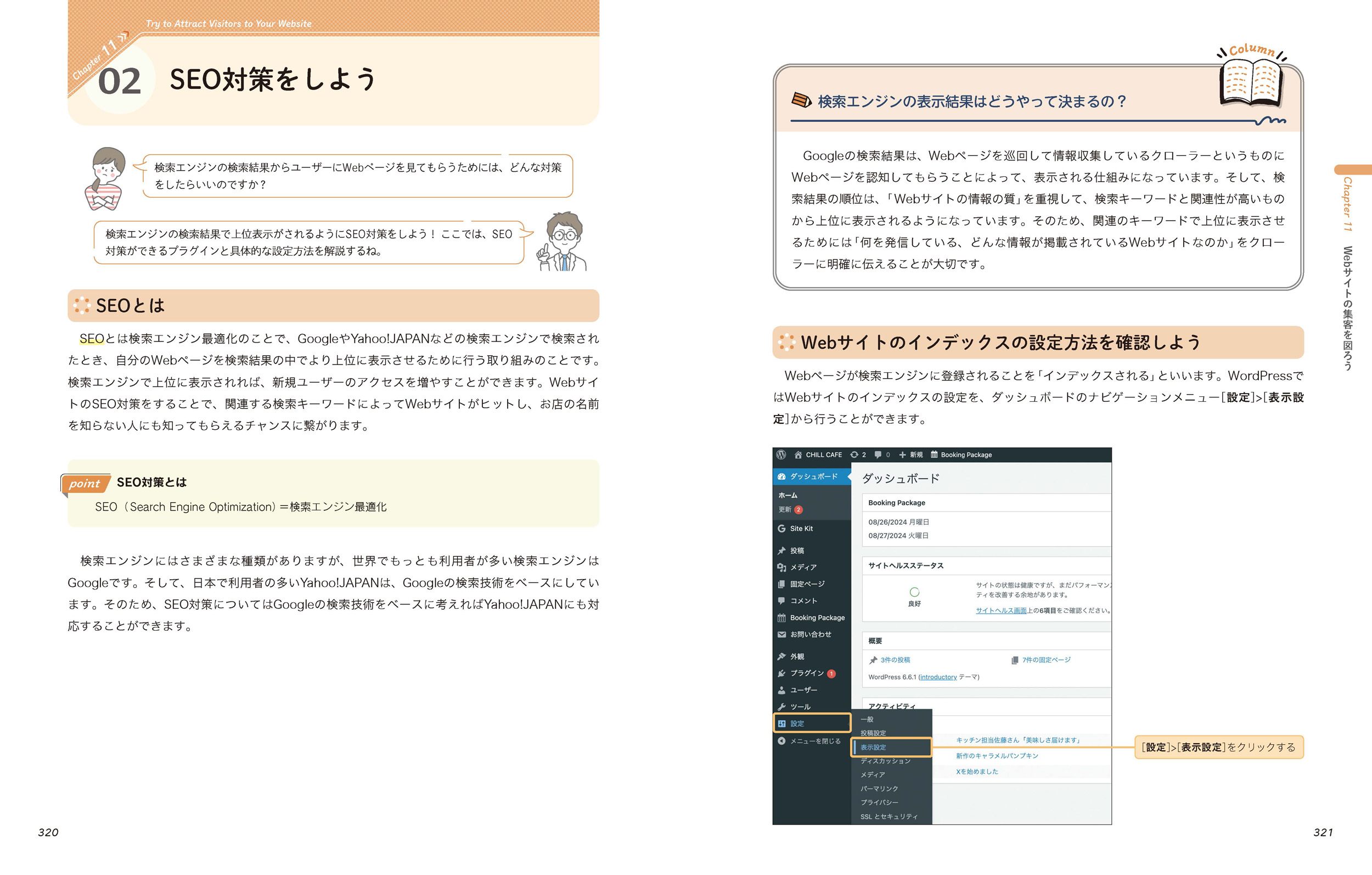1372x875 pixels.
Task: Select 表示設定 in the settings submenu
Action: pyautogui.click(x=891, y=747)
